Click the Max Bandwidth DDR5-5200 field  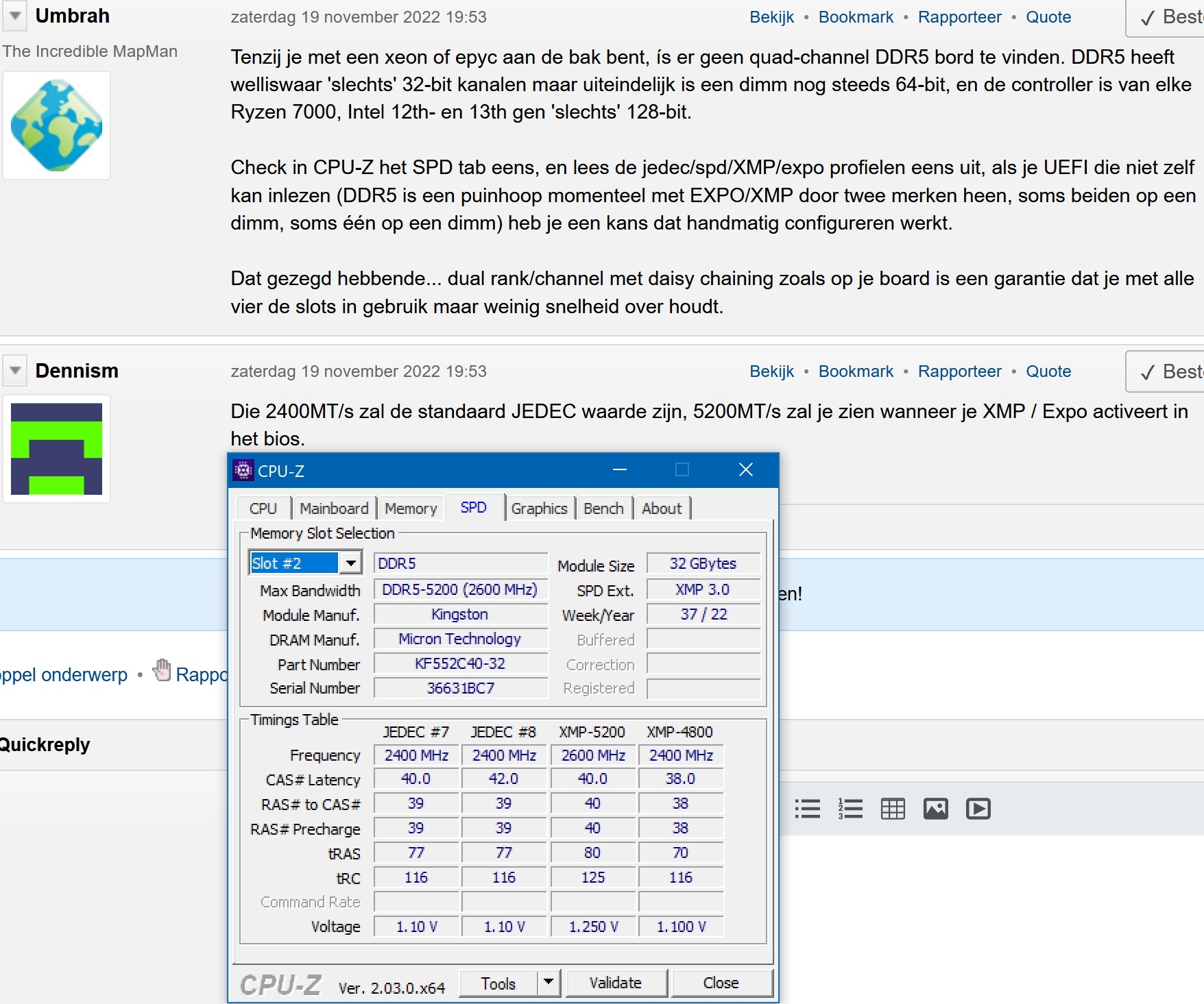point(460,589)
